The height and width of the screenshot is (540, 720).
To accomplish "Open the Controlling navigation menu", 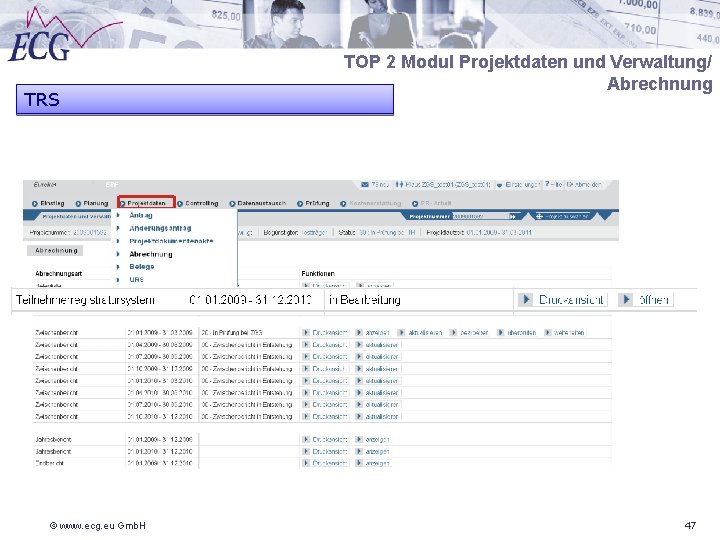I will tap(198, 203).
